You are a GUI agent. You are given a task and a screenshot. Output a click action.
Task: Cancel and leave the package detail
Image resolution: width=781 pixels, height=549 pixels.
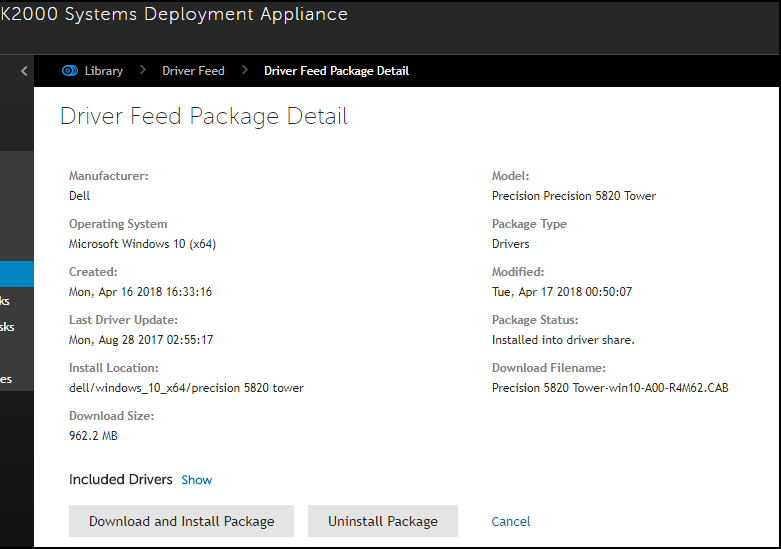[511, 521]
